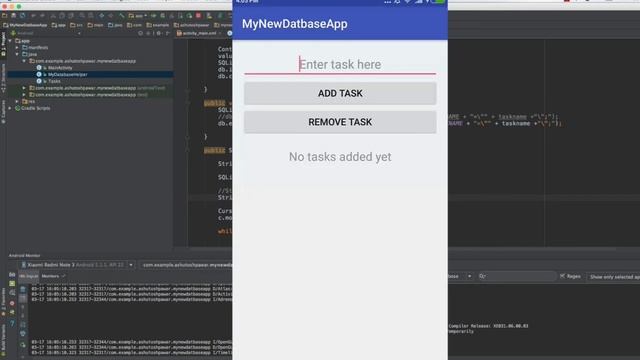Click the Replace toolbar icon
This screenshot has width=640, height=360.
[91, 16]
